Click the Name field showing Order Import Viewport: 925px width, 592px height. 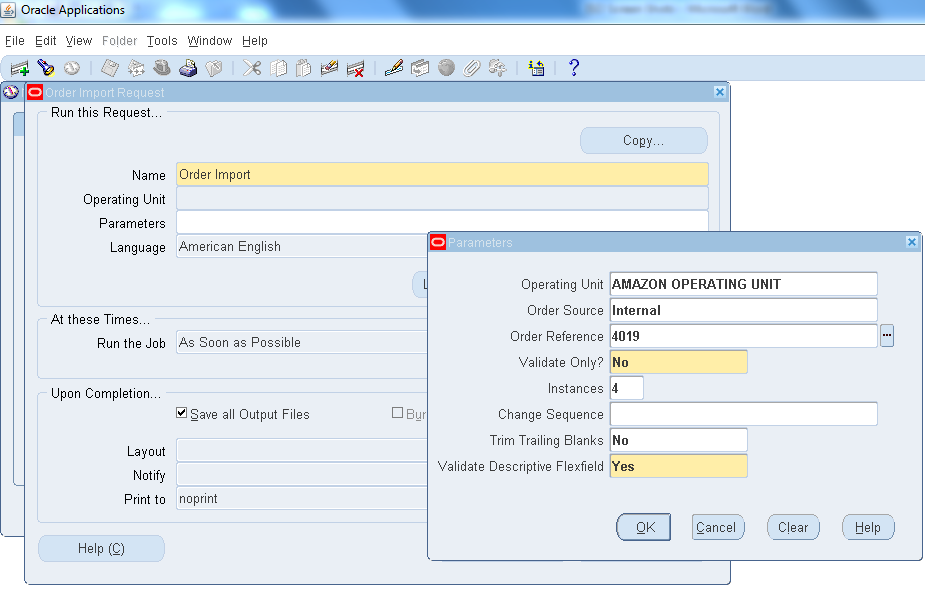[442, 175]
